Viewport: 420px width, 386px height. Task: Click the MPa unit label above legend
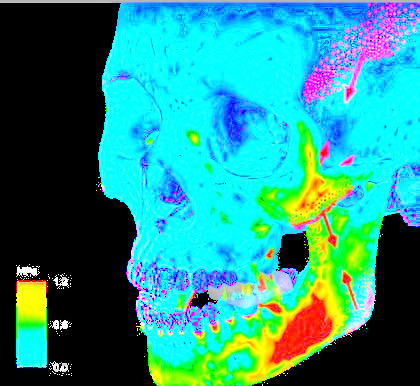tap(28, 271)
